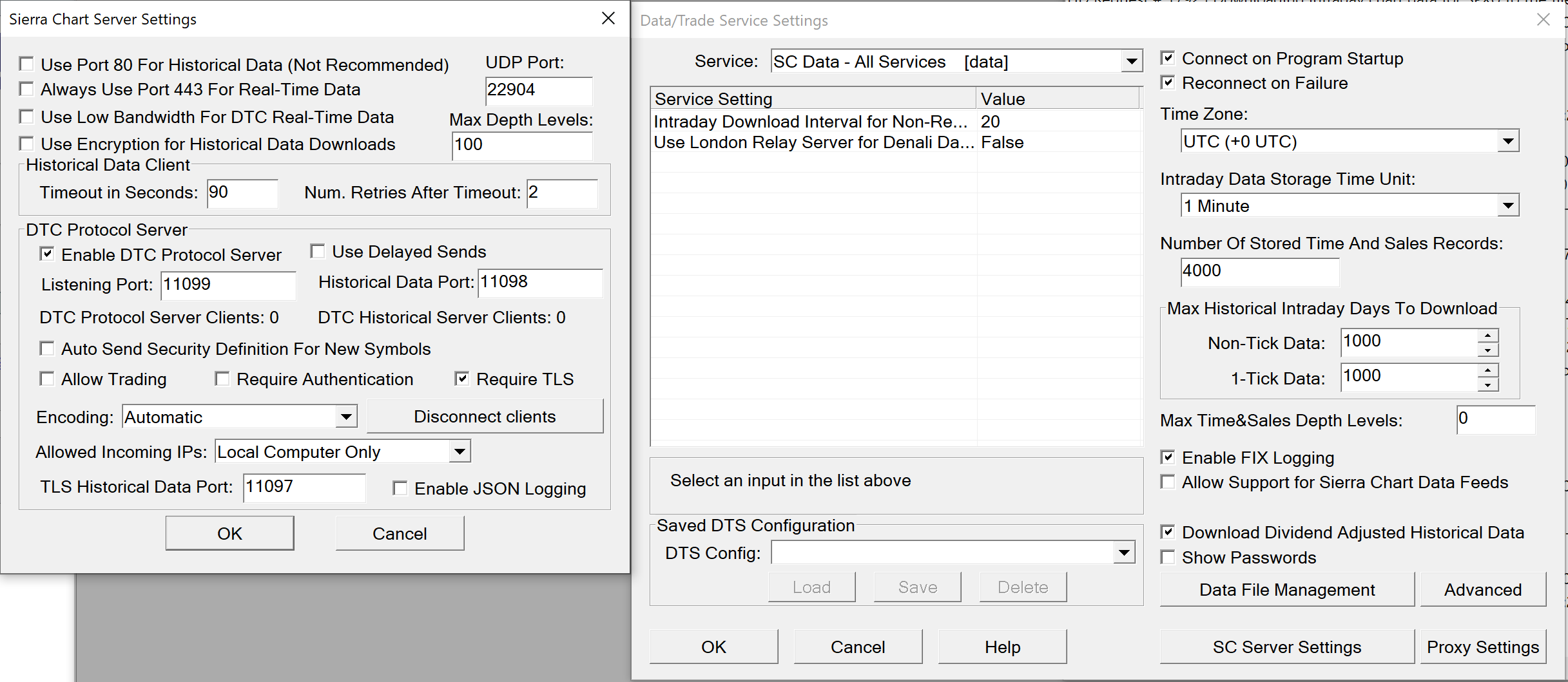
Task: Expand the DTS Config dropdown
Action: [x=1124, y=553]
